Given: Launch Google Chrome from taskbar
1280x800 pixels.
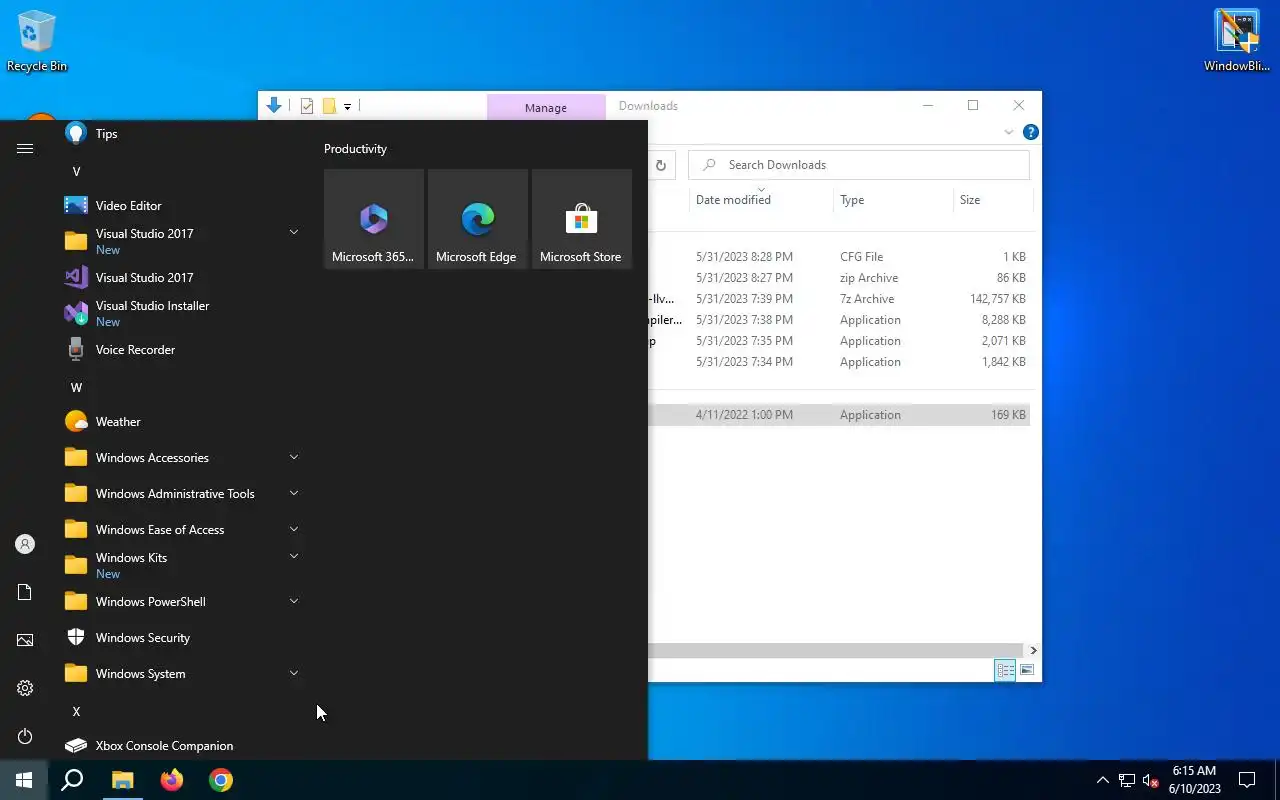Looking at the screenshot, I should click(221, 780).
